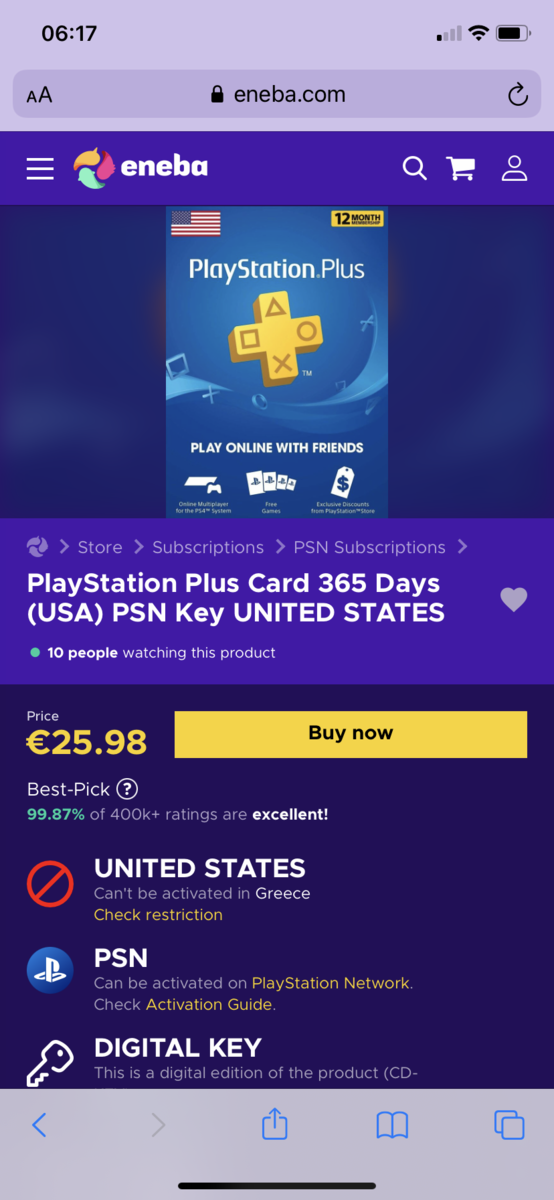The image size is (554, 1200).
Task: Open the hamburger menu
Action: click(x=40, y=168)
